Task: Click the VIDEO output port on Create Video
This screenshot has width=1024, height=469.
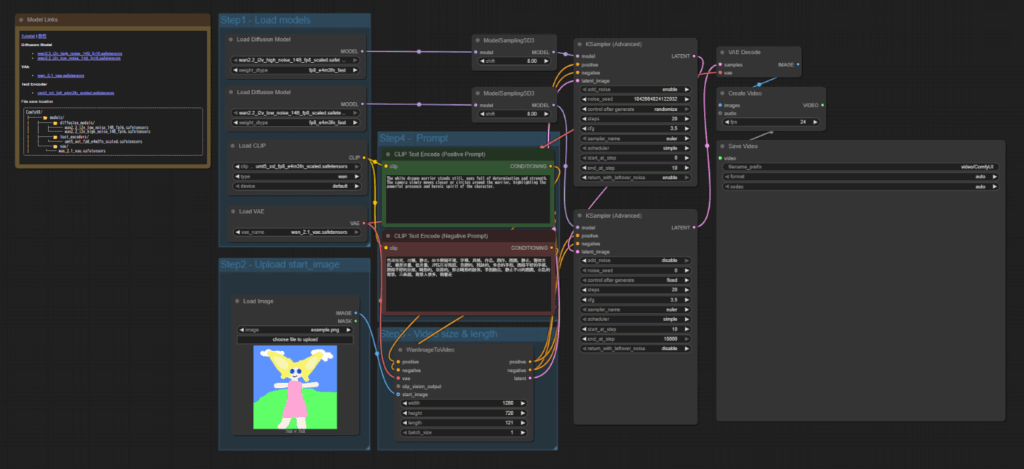Action: (822, 105)
